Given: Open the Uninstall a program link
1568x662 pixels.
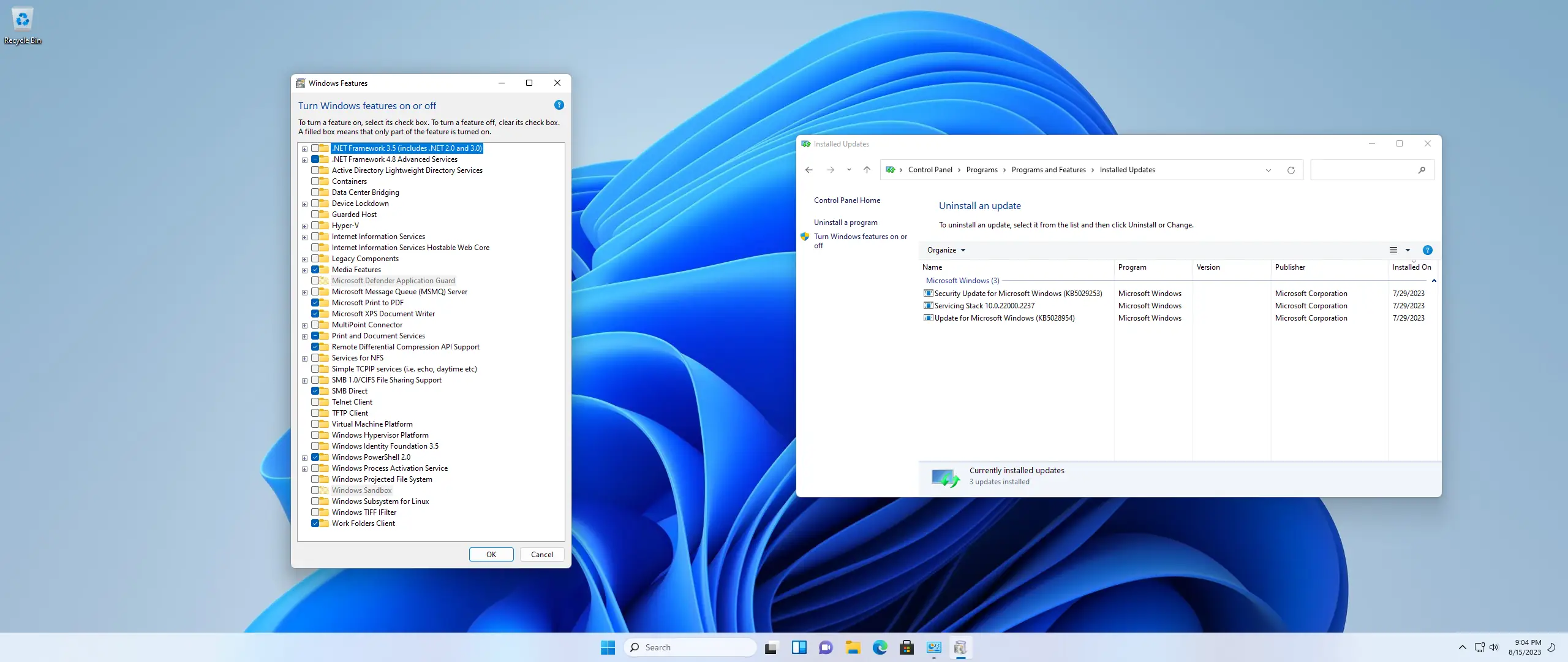Looking at the screenshot, I should point(845,223).
